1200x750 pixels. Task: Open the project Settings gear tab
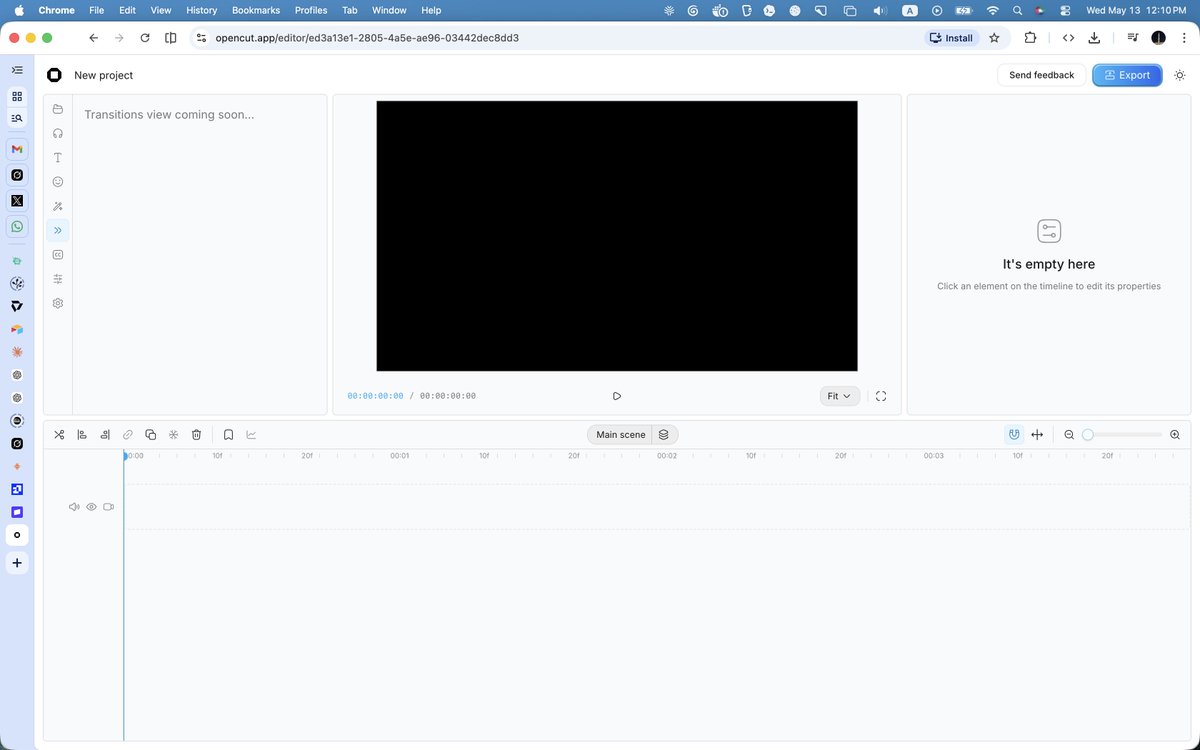click(x=58, y=303)
